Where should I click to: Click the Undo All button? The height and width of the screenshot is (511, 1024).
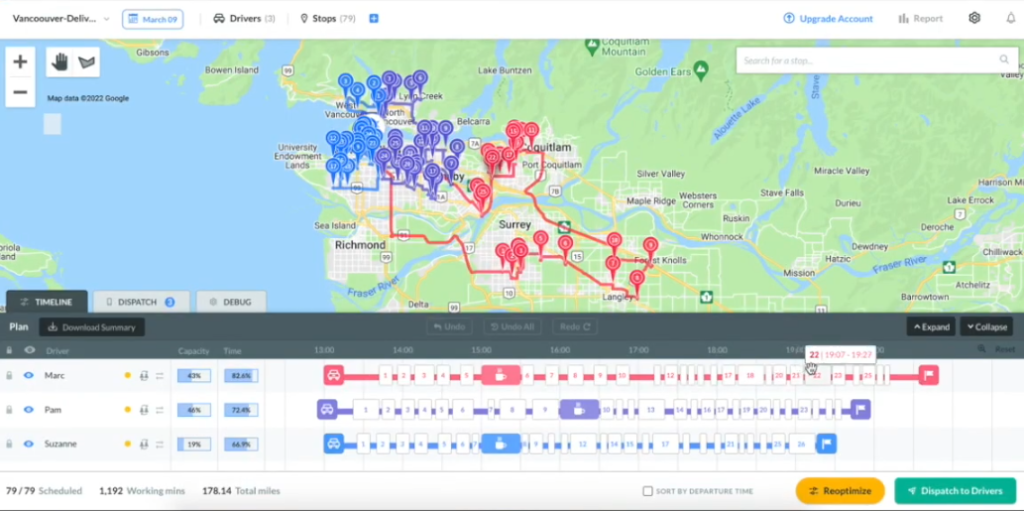[513, 327]
